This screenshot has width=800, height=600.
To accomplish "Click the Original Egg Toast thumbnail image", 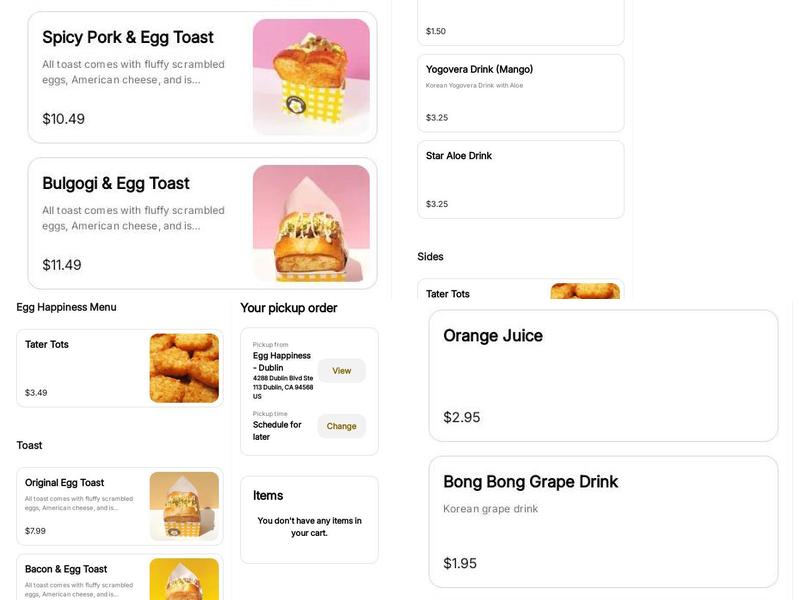I will (x=184, y=506).
